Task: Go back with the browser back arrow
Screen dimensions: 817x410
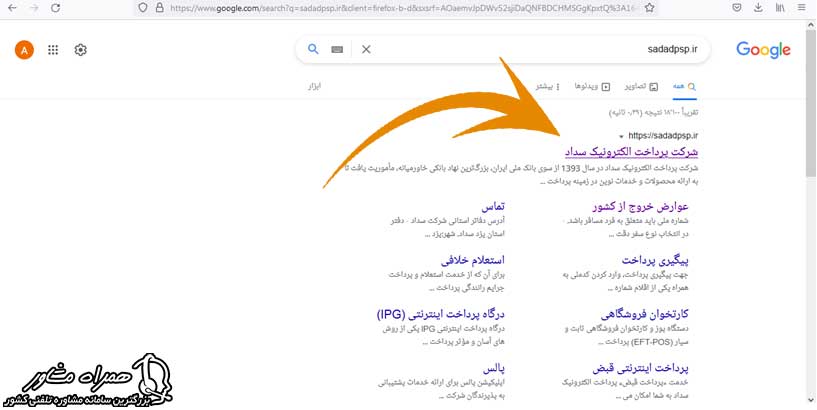Action: (13, 8)
